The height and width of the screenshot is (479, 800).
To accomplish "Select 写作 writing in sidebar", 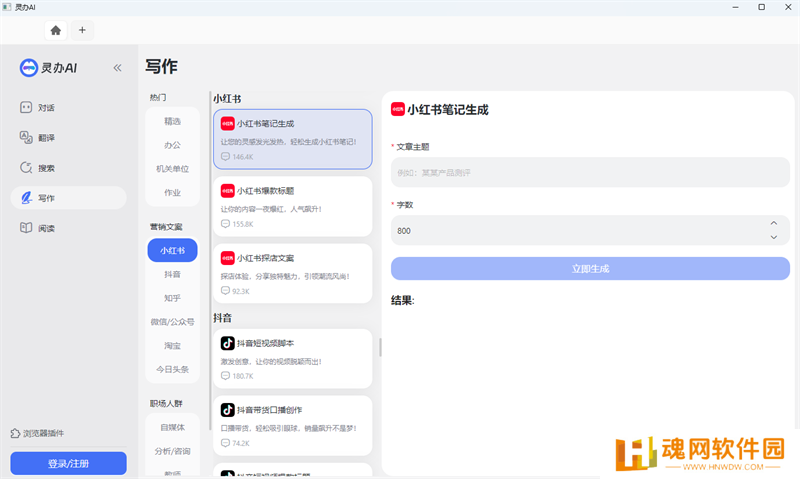I will tap(68, 198).
